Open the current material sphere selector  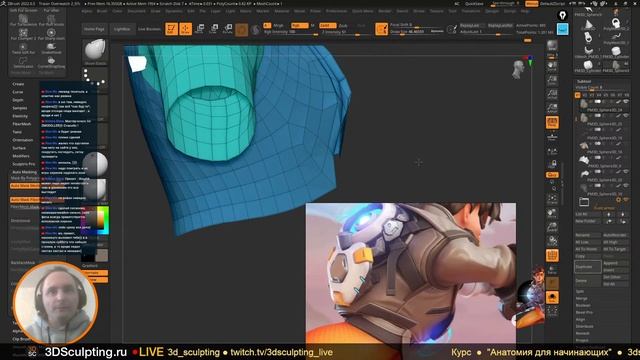[x=95, y=164]
